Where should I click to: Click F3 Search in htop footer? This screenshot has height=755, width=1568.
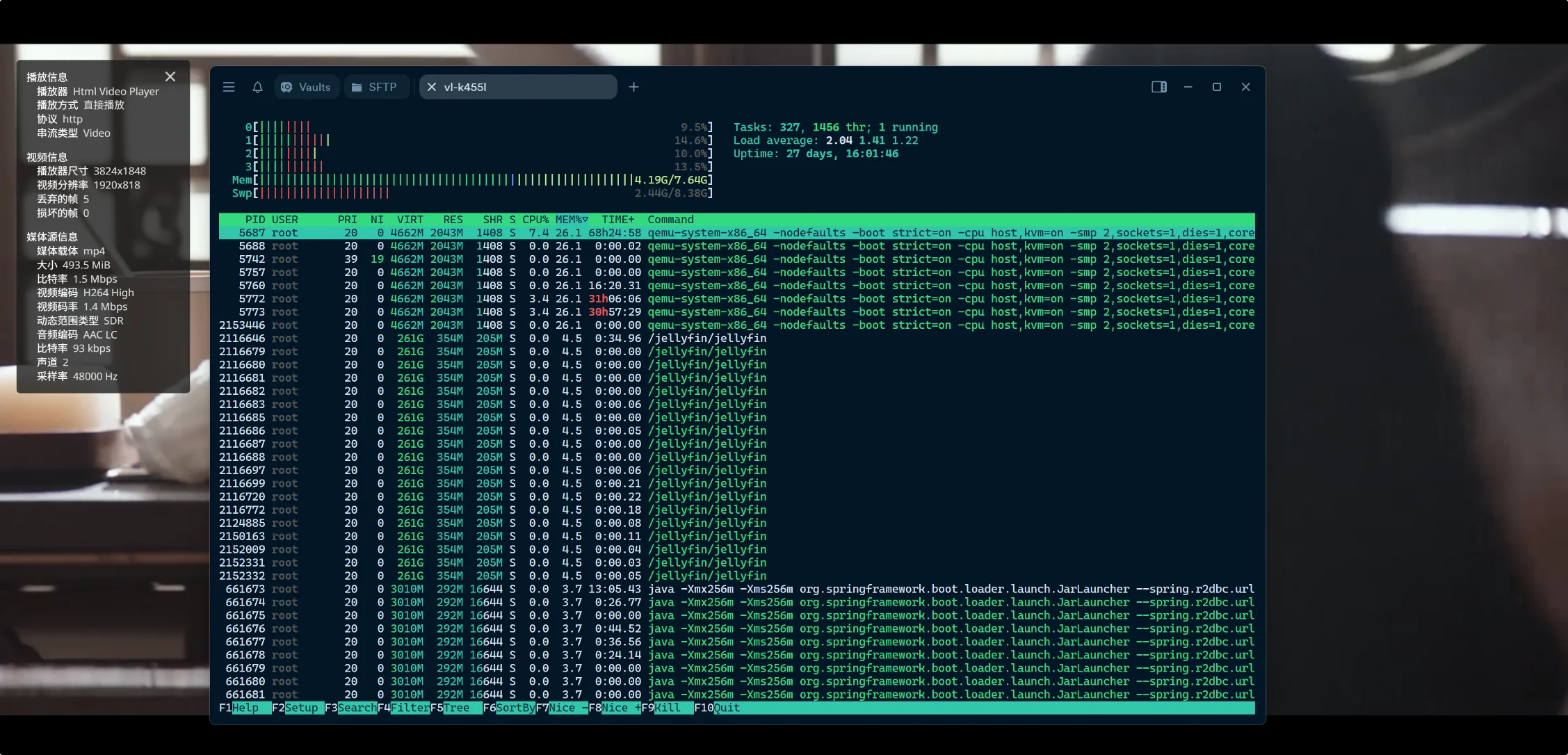(x=357, y=708)
